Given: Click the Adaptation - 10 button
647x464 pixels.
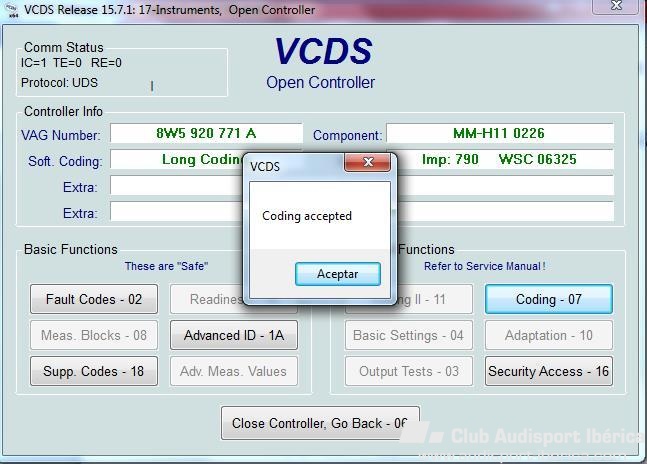Looking at the screenshot, I should 549,335.
